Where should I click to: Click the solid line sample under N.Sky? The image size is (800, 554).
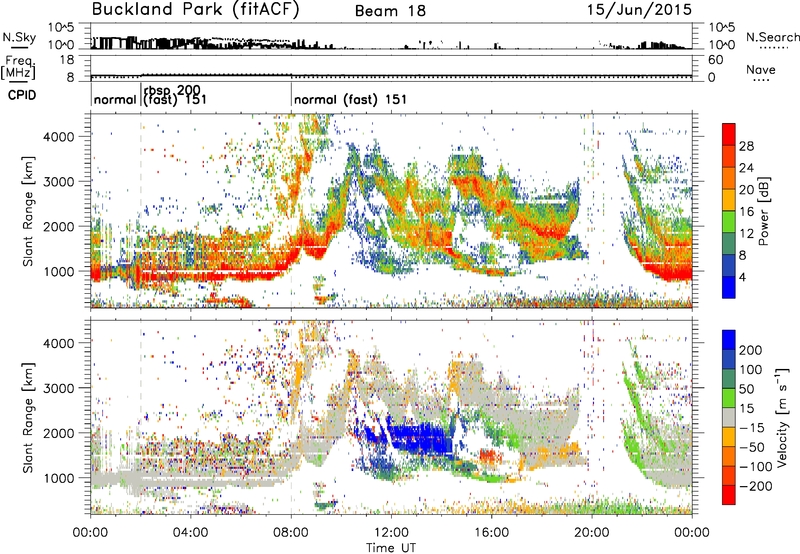18,47
